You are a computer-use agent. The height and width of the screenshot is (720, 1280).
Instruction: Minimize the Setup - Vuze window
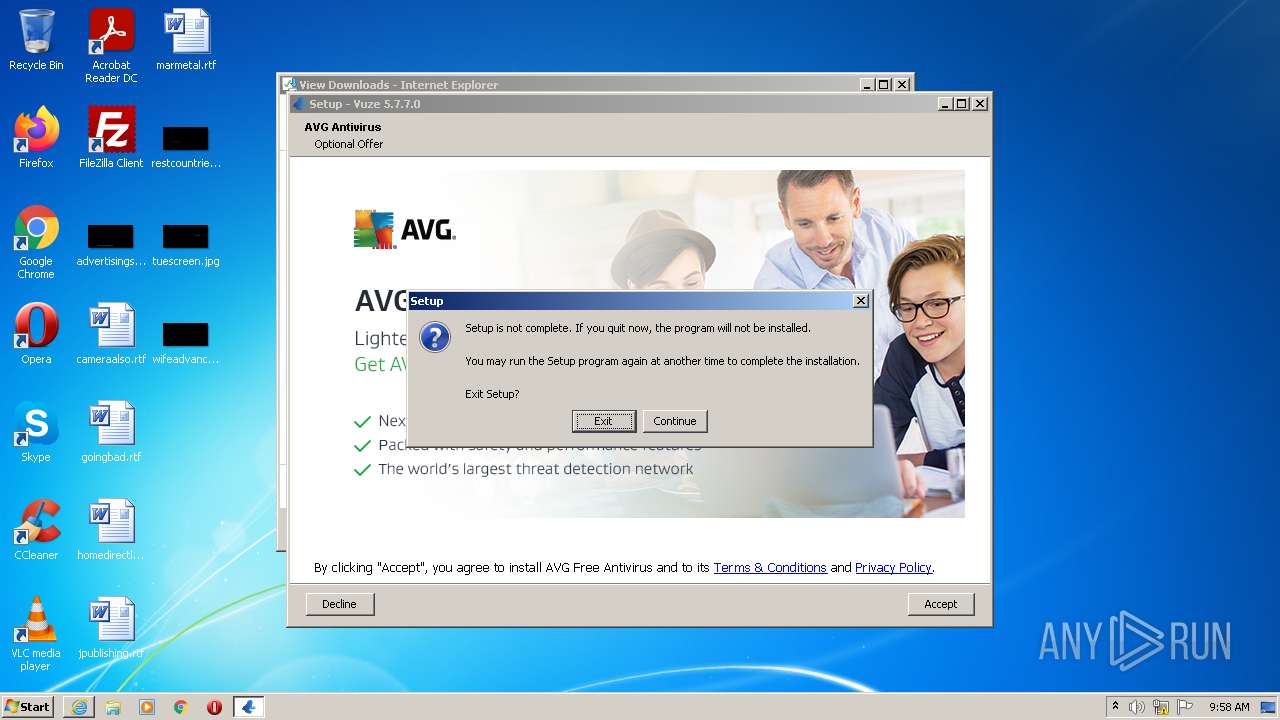coord(945,104)
